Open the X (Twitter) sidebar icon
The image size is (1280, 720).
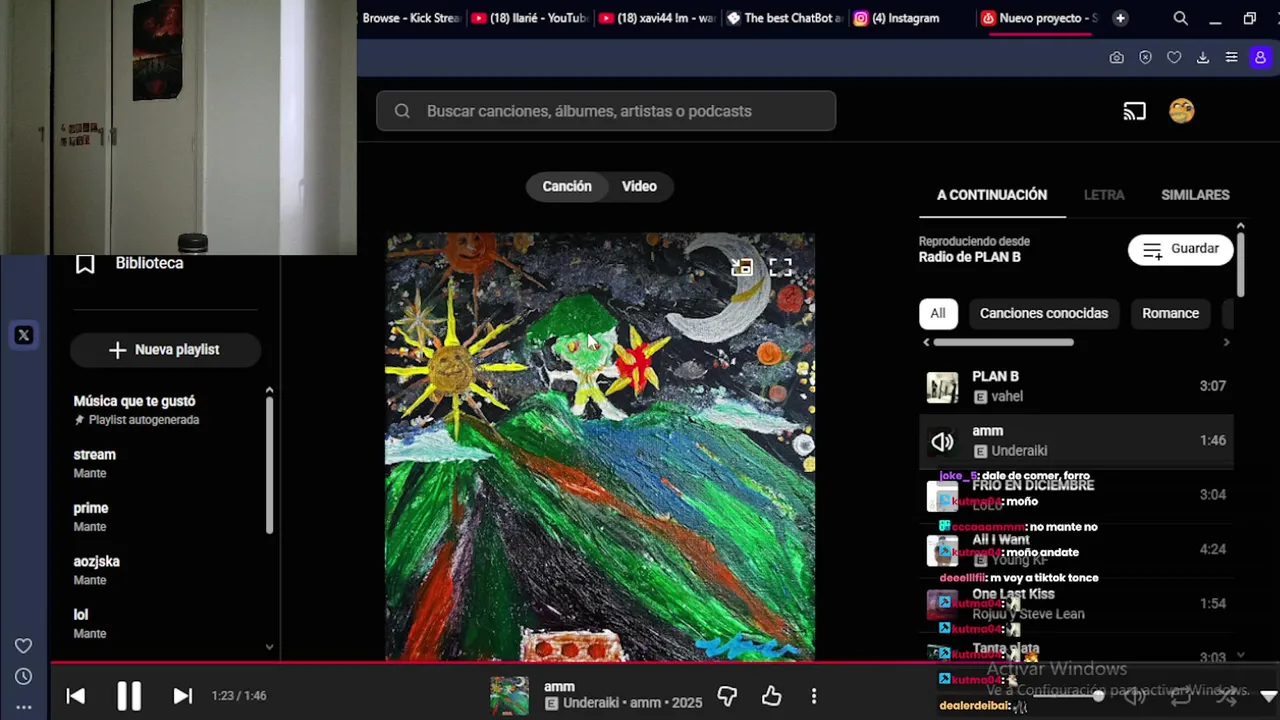click(x=24, y=336)
